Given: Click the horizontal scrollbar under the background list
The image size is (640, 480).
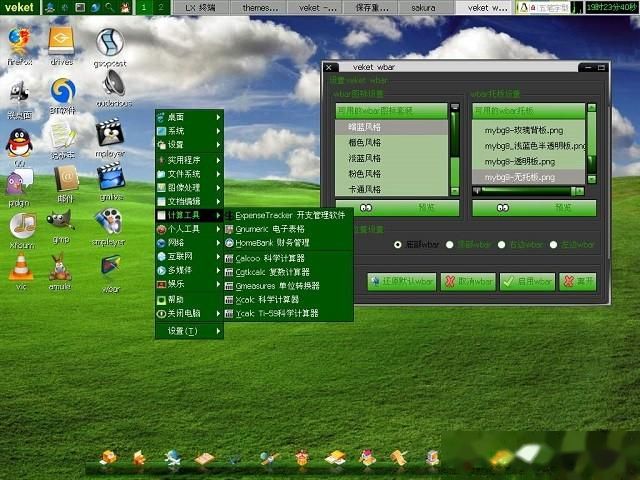Looking at the screenshot, I should (x=528, y=191).
